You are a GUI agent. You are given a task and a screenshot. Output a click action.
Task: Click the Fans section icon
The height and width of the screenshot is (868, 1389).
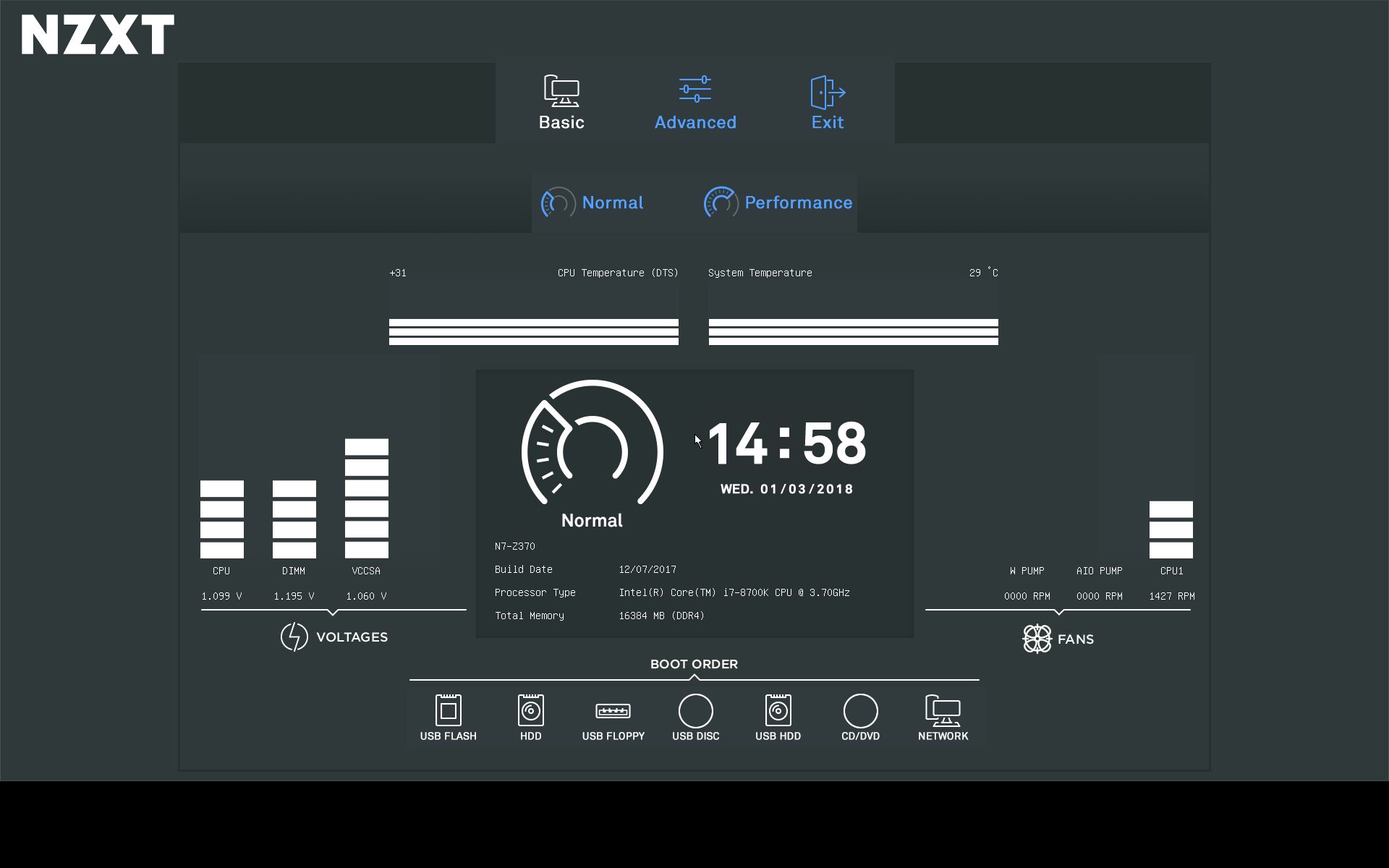tap(1037, 639)
